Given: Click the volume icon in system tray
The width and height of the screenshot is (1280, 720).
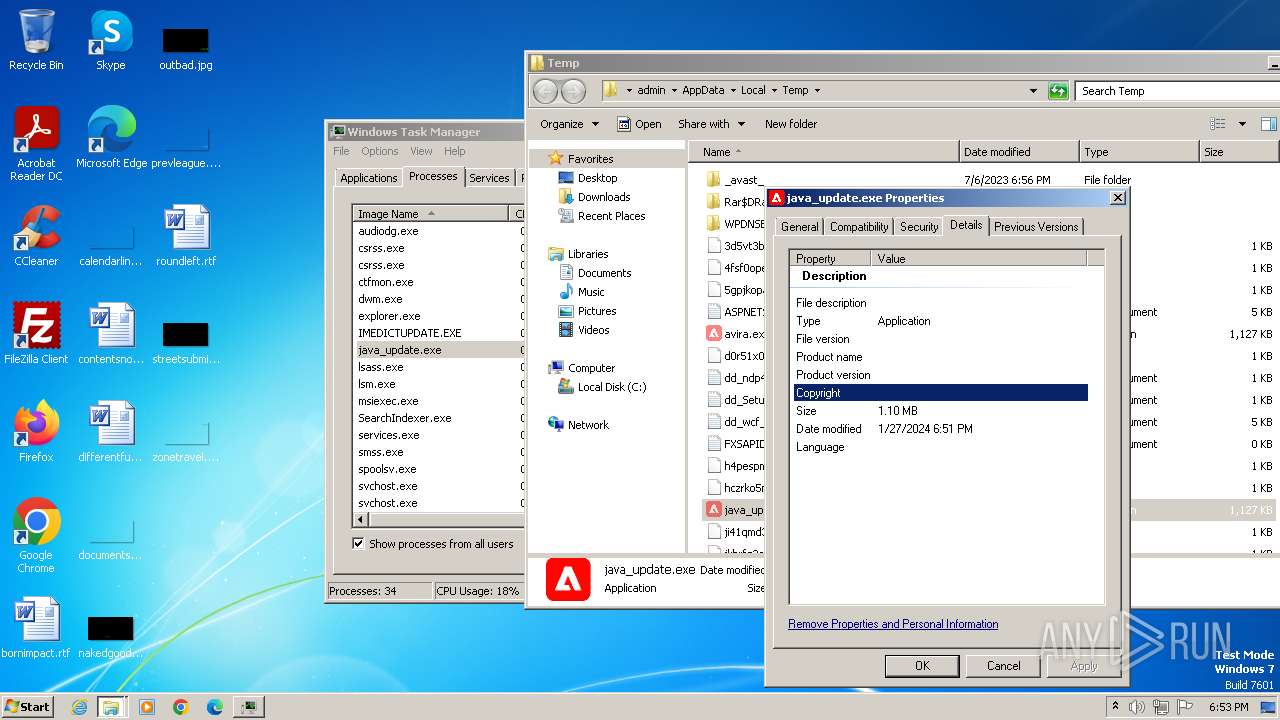Looking at the screenshot, I should point(1137,707).
